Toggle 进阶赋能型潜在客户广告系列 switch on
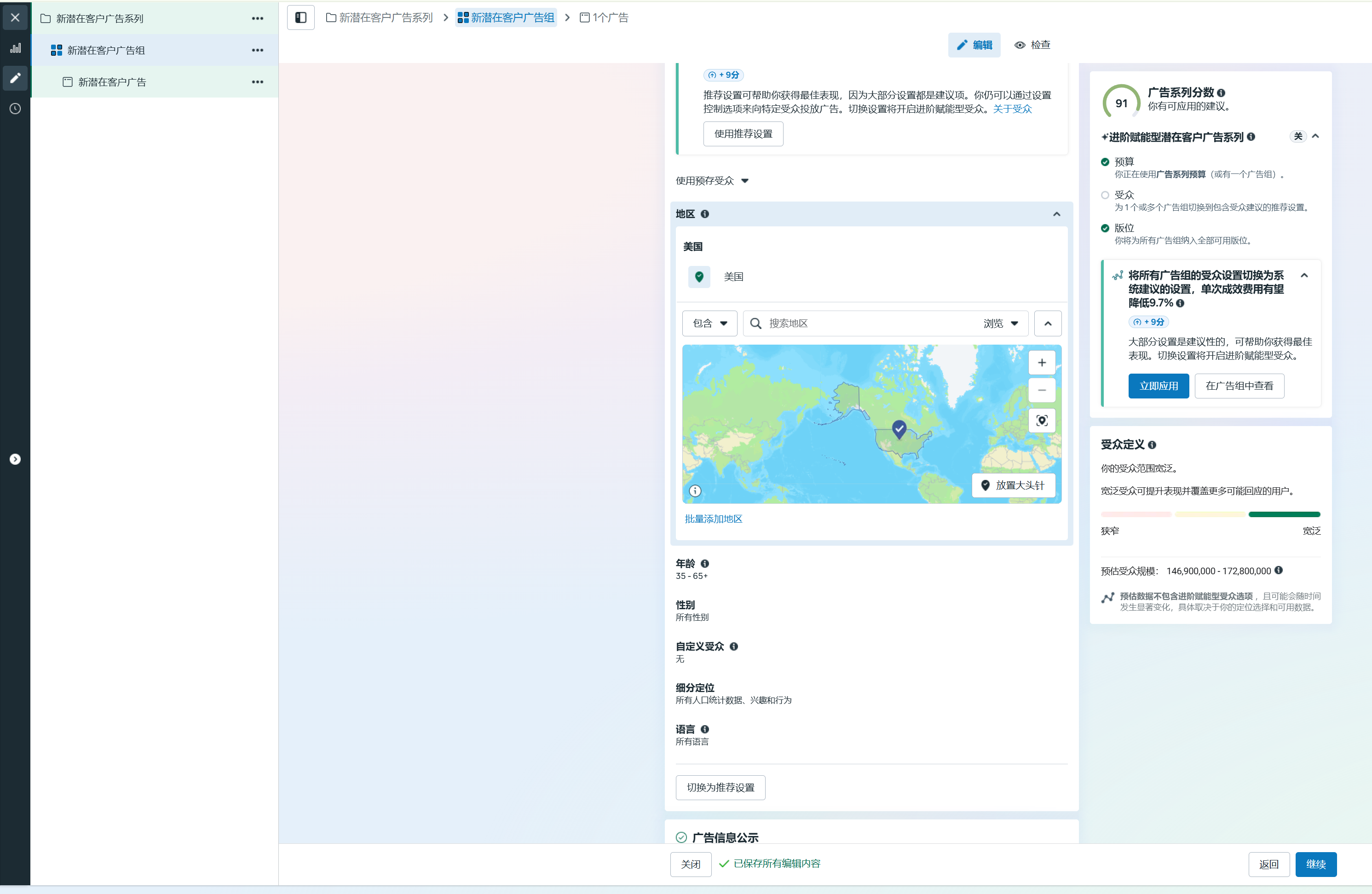This screenshot has height=894, width=1372. 1298,137
